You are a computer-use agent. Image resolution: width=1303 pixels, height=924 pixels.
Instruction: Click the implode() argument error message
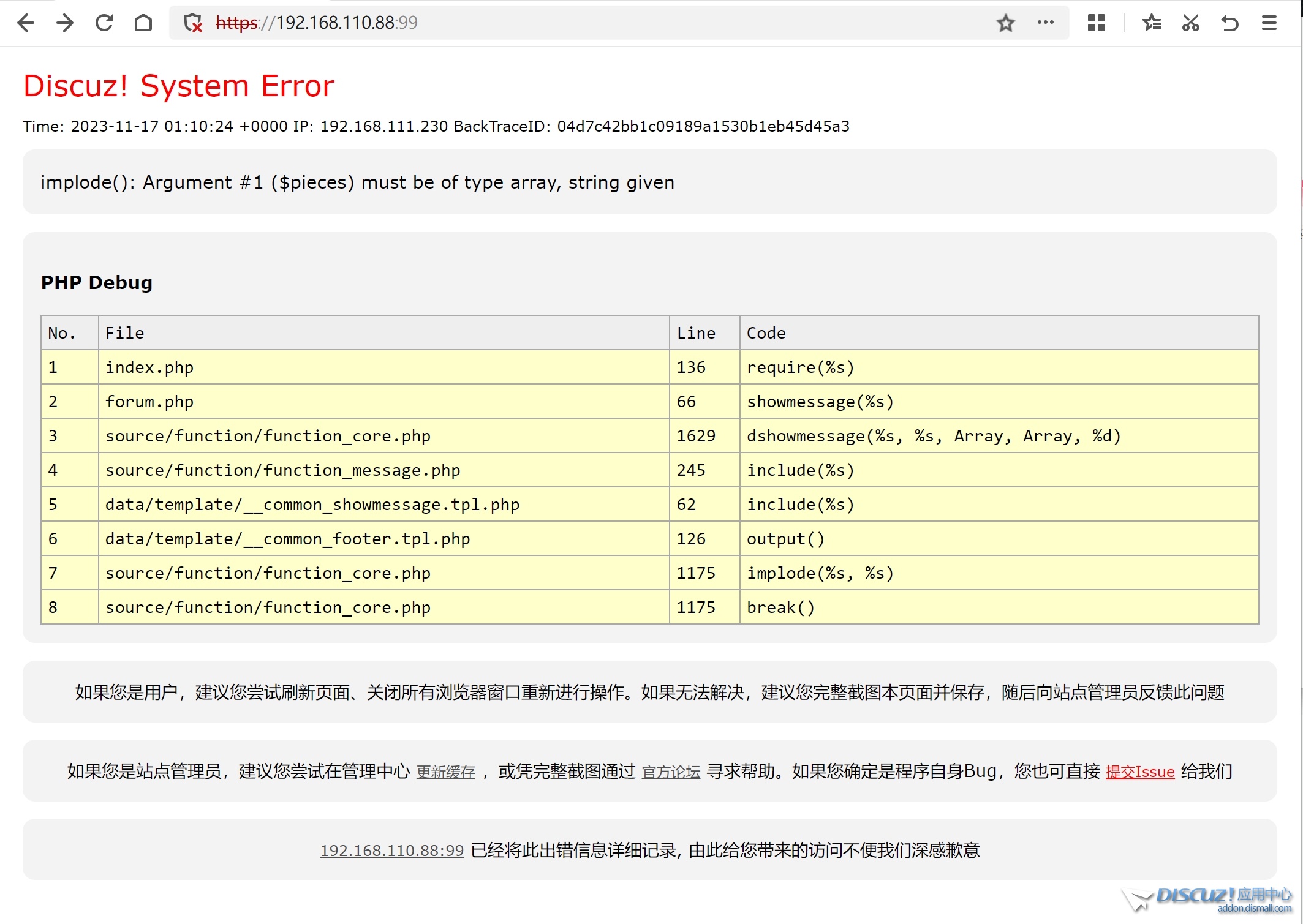click(x=357, y=182)
